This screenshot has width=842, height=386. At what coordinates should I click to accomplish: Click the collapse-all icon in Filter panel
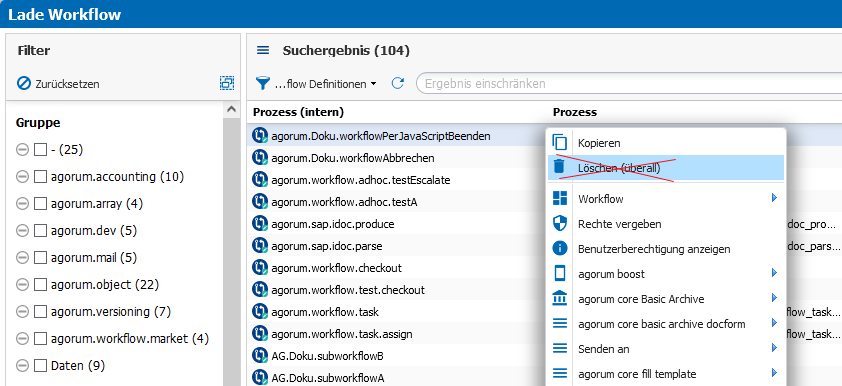click(227, 83)
